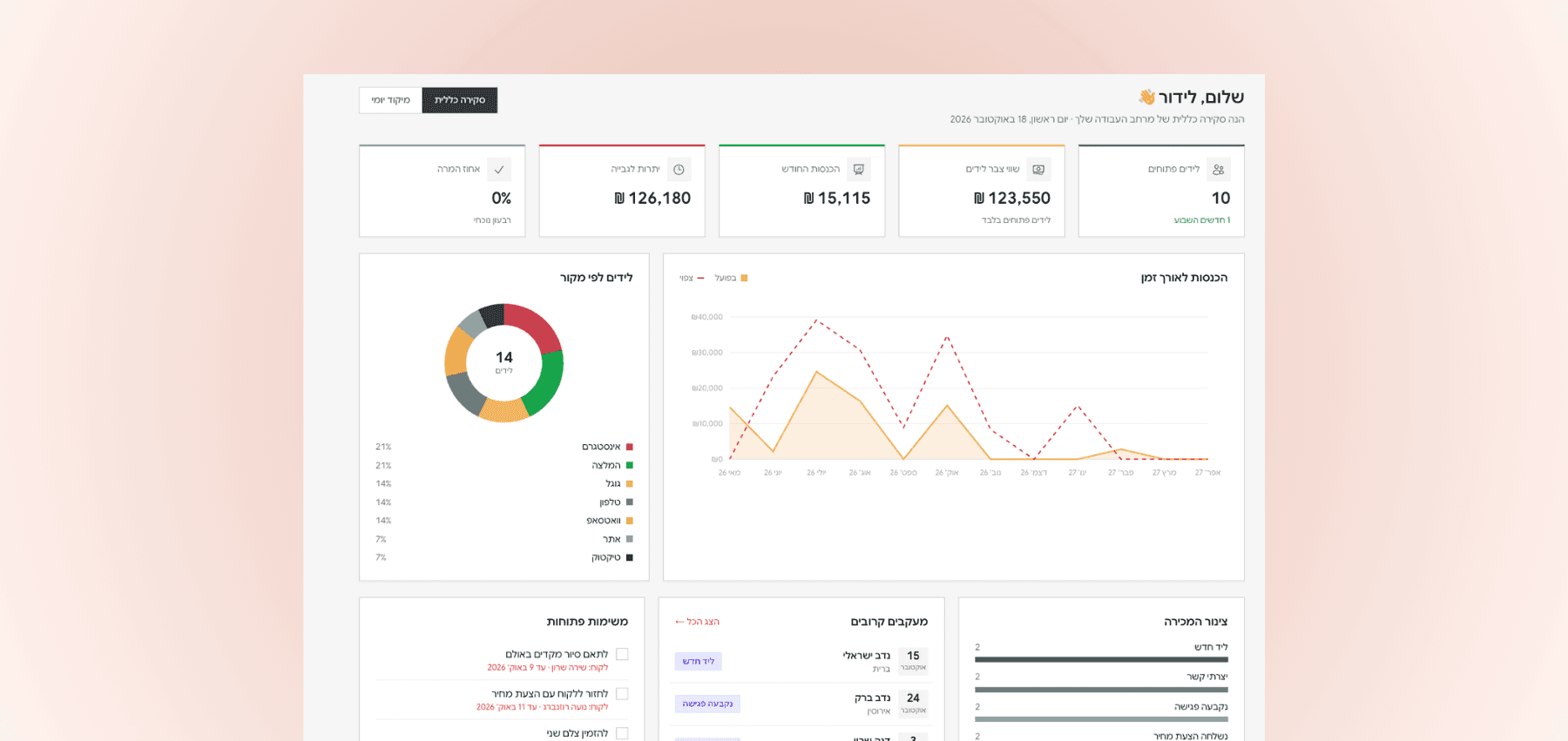The height and width of the screenshot is (741, 1568).
Task: Click the אתר row in leads sources
Action: [x=504, y=539]
